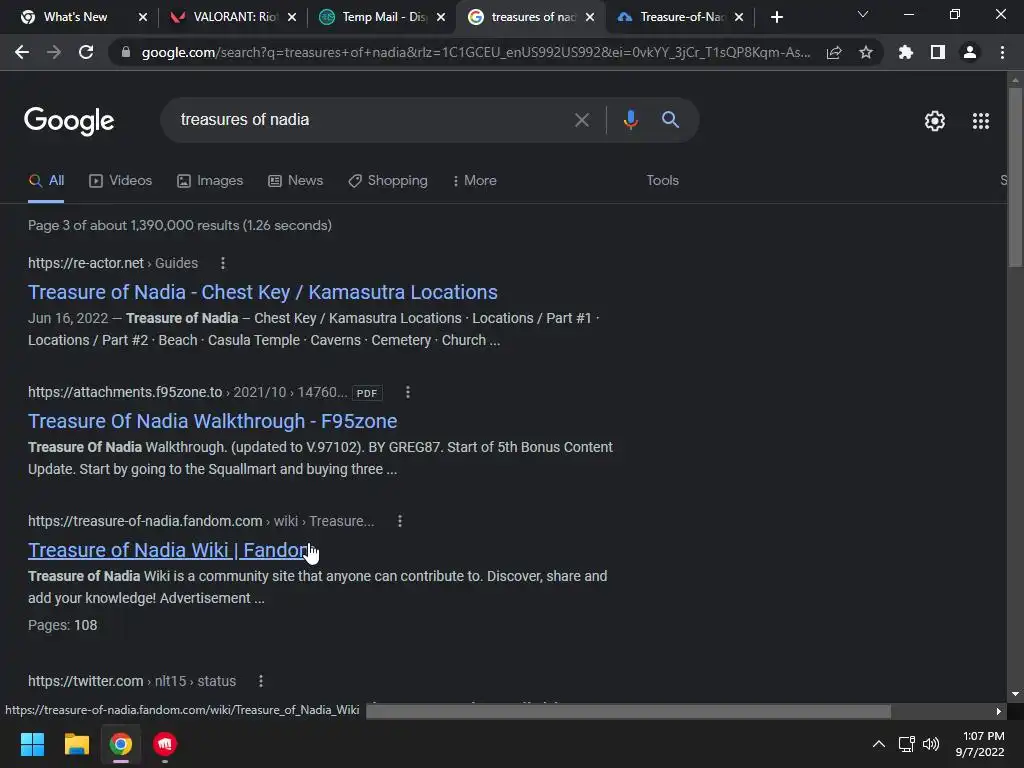Select the Shopping search filter
The width and height of the screenshot is (1024, 768).
(388, 181)
